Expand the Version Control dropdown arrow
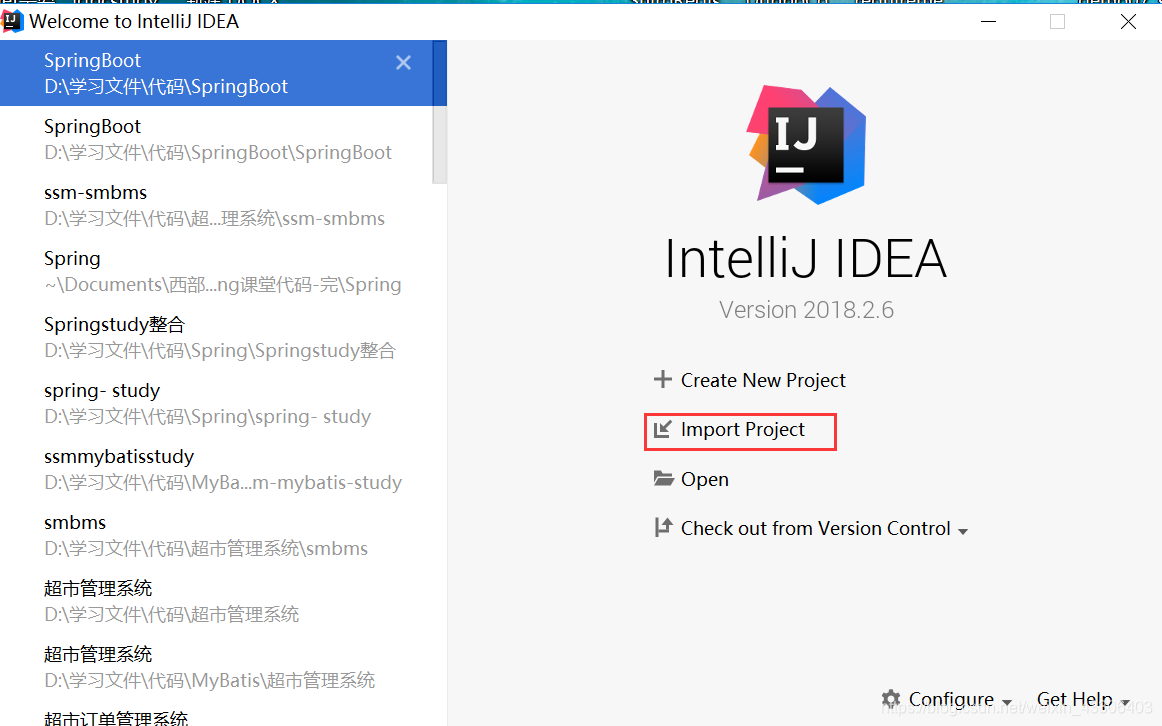Viewport: 1162px width, 726px height. point(963,531)
